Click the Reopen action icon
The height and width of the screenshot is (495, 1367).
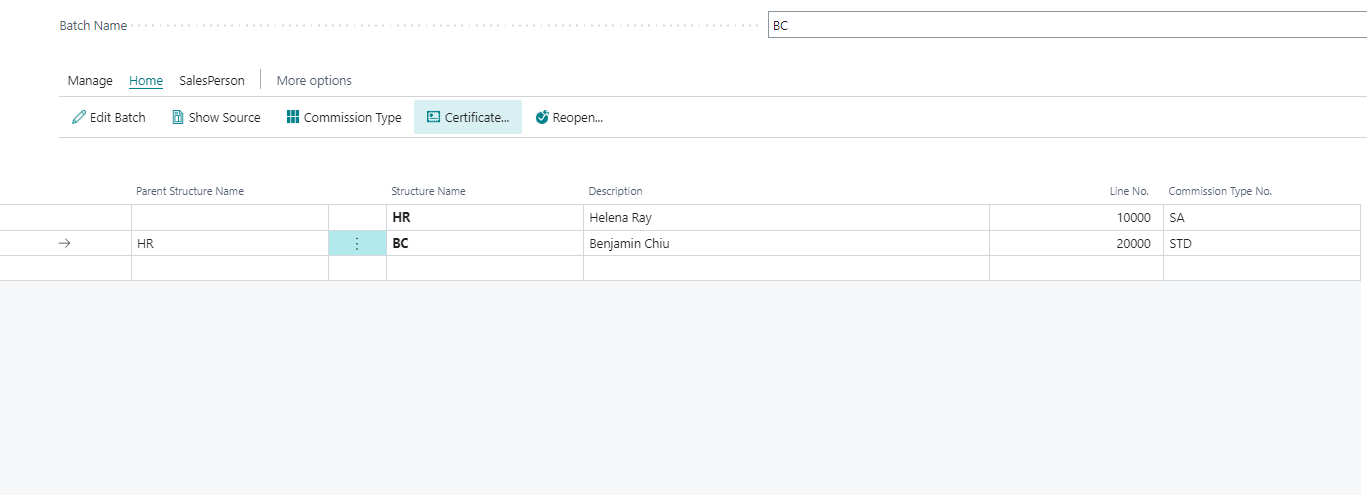coord(542,118)
